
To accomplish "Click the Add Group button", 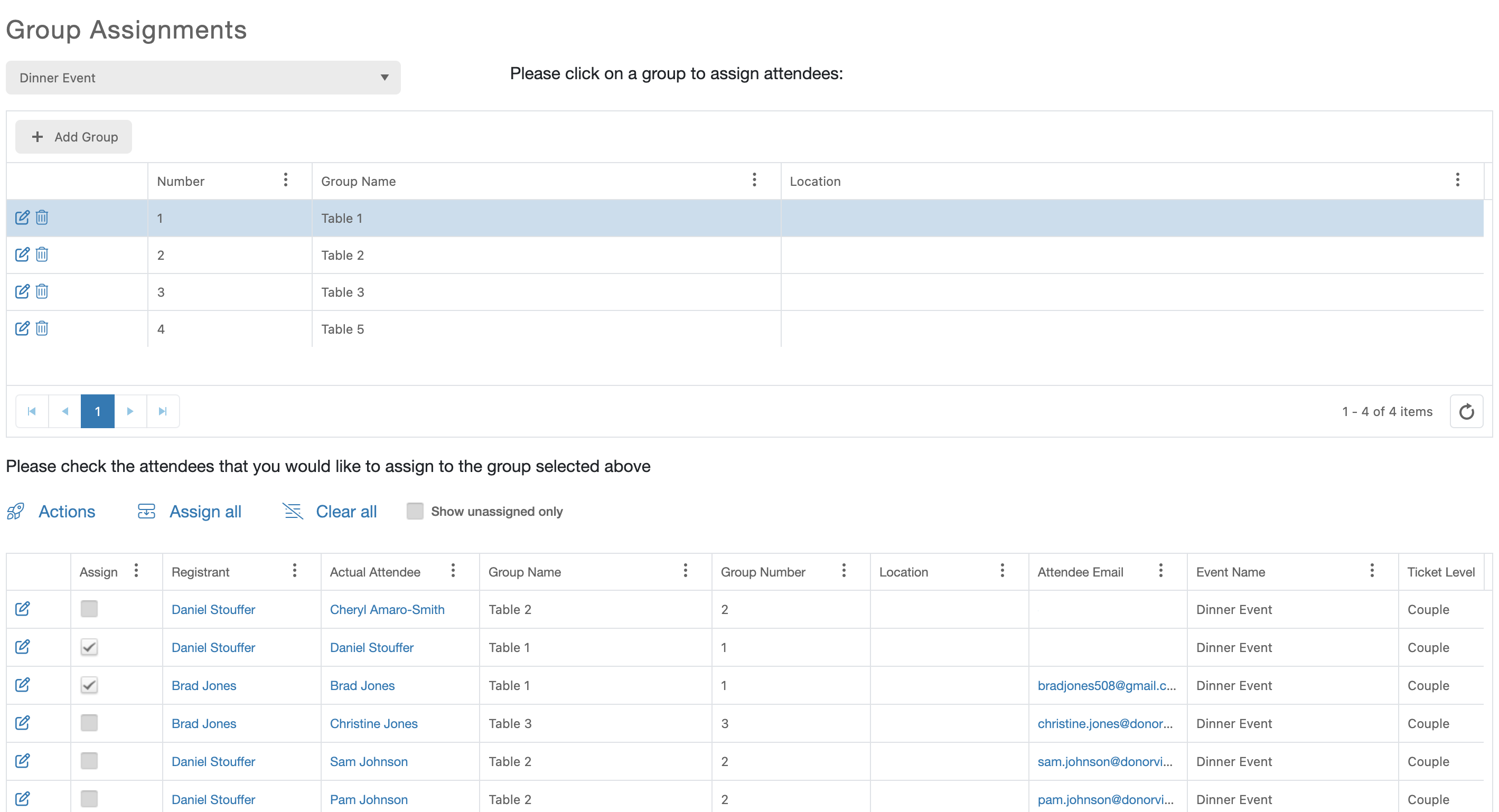I will 74,137.
